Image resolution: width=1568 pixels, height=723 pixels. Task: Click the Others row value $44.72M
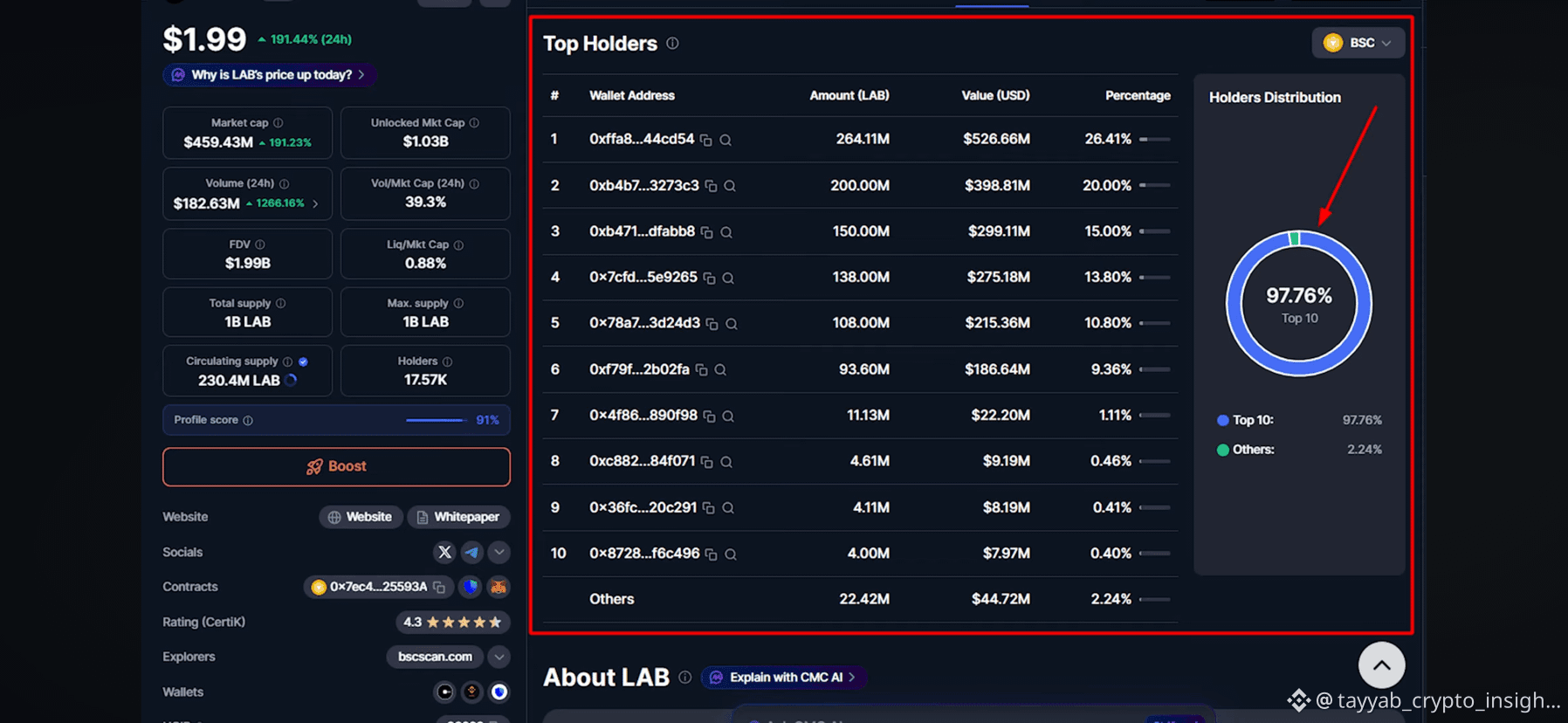(x=1001, y=599)
